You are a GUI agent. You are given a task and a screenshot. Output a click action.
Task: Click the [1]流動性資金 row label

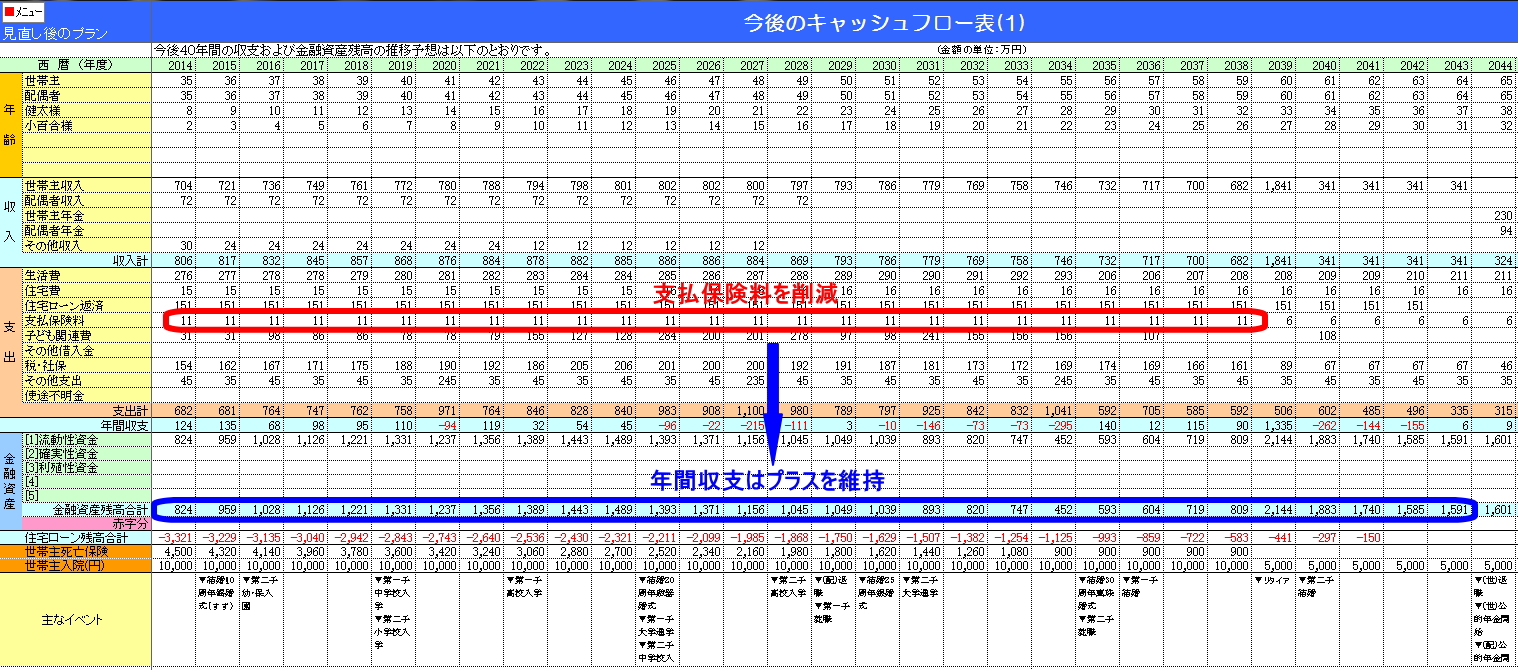[62, 440]
